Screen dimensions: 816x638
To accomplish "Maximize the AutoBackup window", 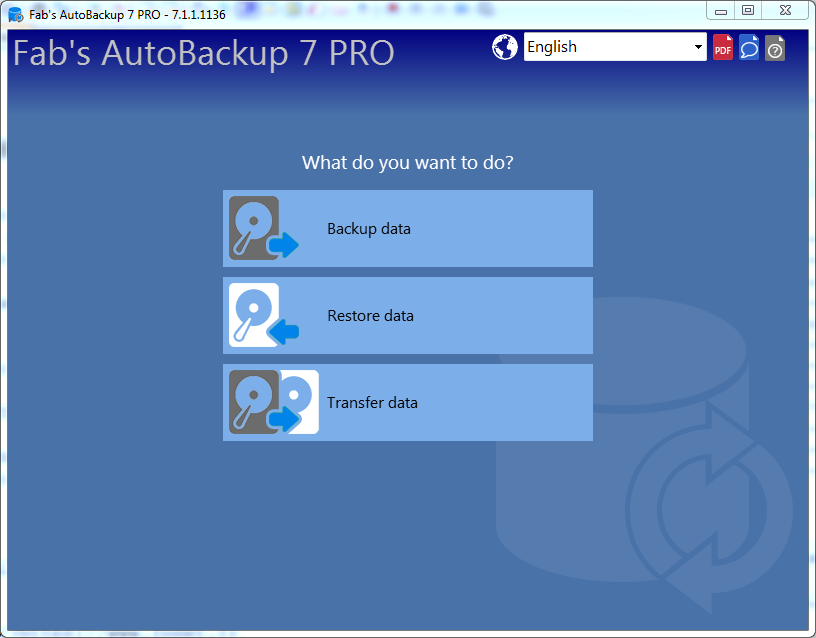I will coord(748,11).
